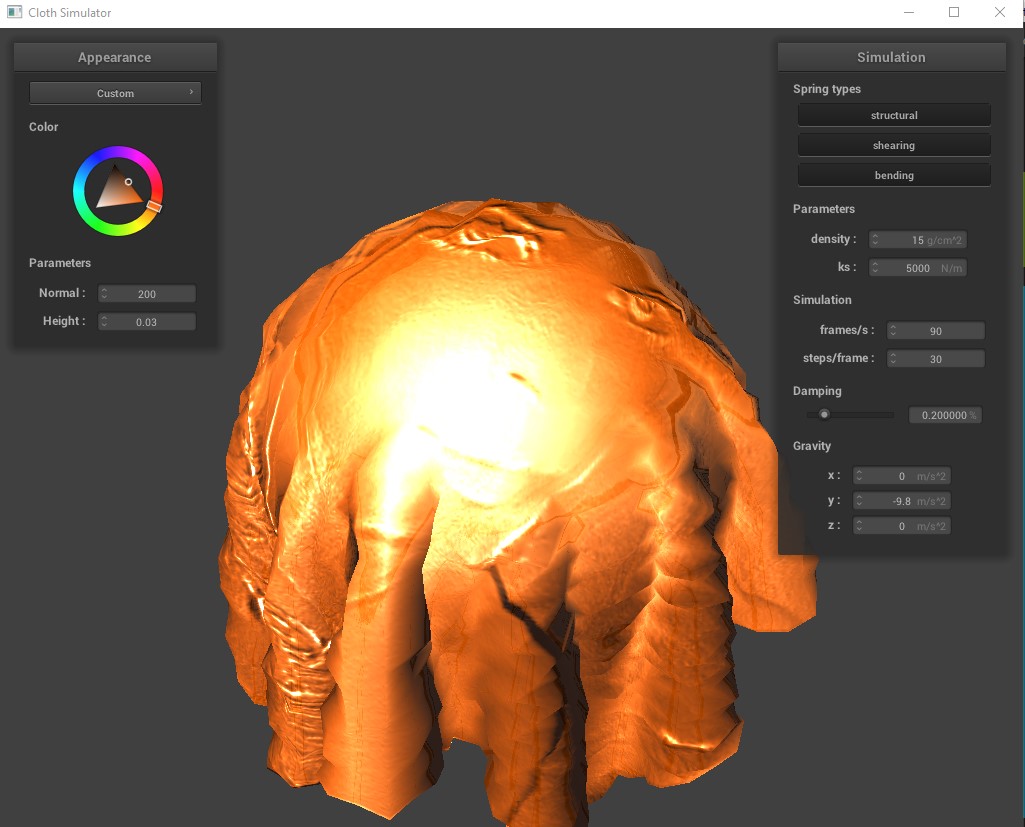Toggle the structural spring type
This screenshot has width=1025, height=827.
pos(894,115)
